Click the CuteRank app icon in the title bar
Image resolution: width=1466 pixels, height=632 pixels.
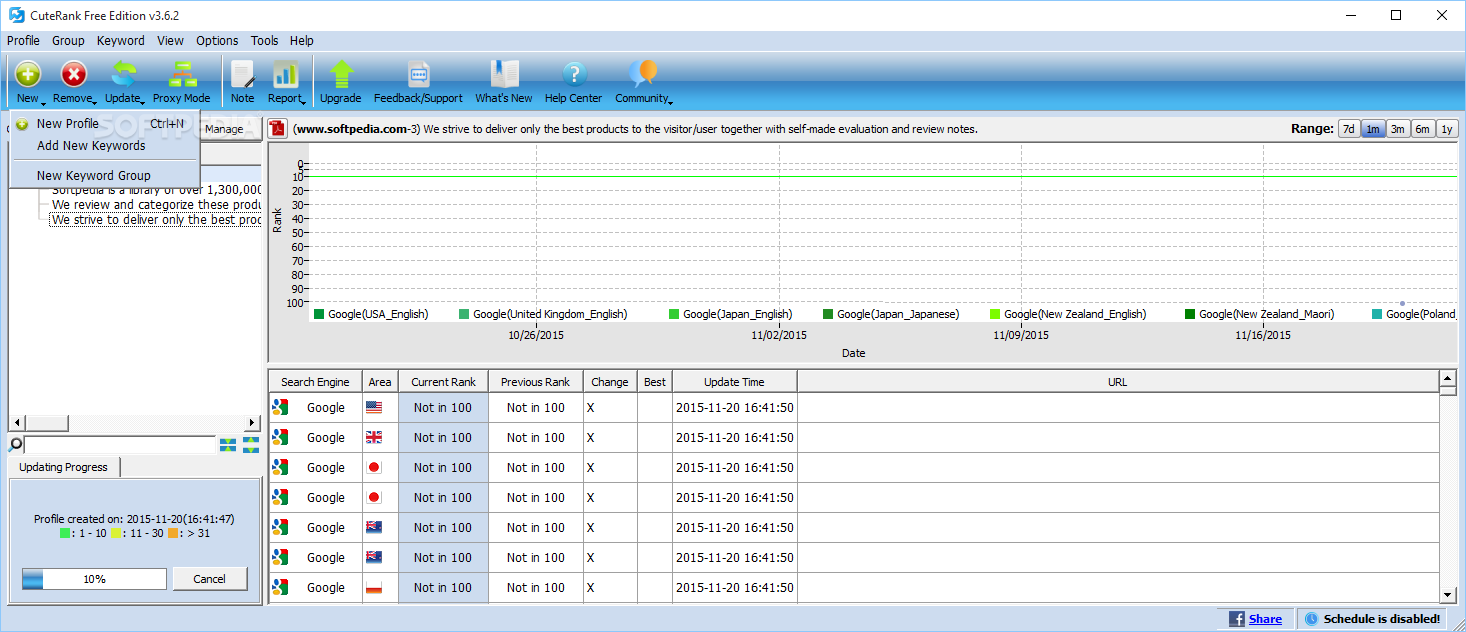click(x=16, y=15)
